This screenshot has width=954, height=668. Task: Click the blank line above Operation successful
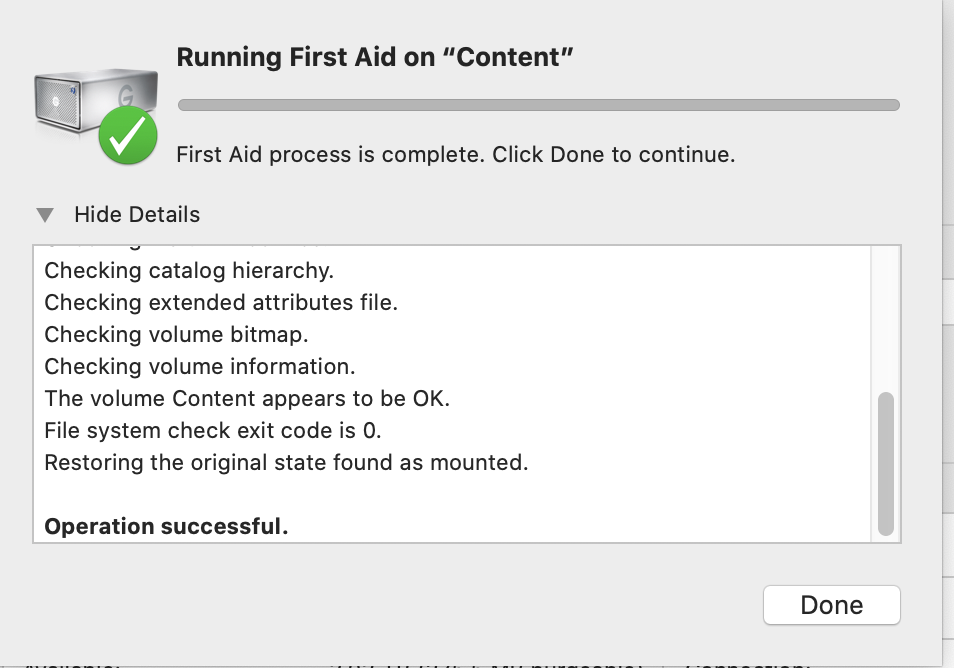point(452,495)
